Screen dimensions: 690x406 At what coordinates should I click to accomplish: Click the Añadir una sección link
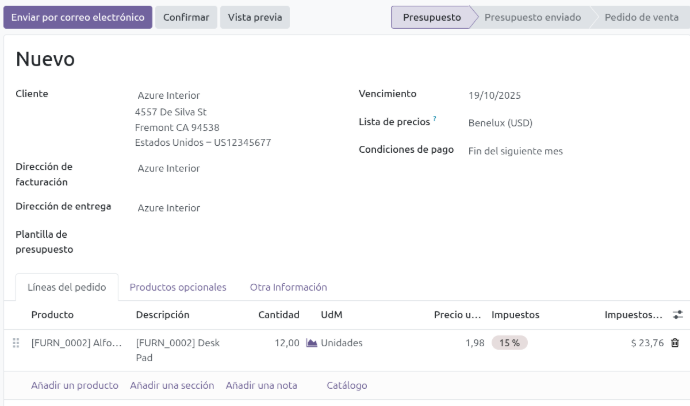click(172, 385)
